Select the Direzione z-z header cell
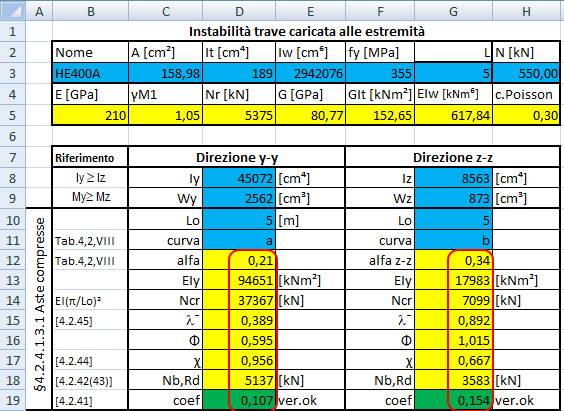564x411 pixels. click(452, 157)
